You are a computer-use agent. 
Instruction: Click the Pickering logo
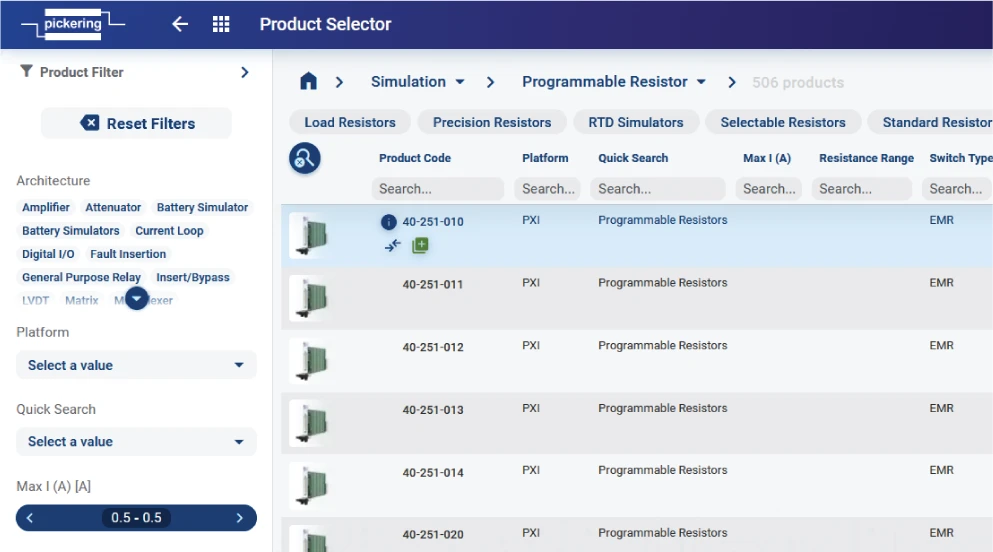coord(73,24)
